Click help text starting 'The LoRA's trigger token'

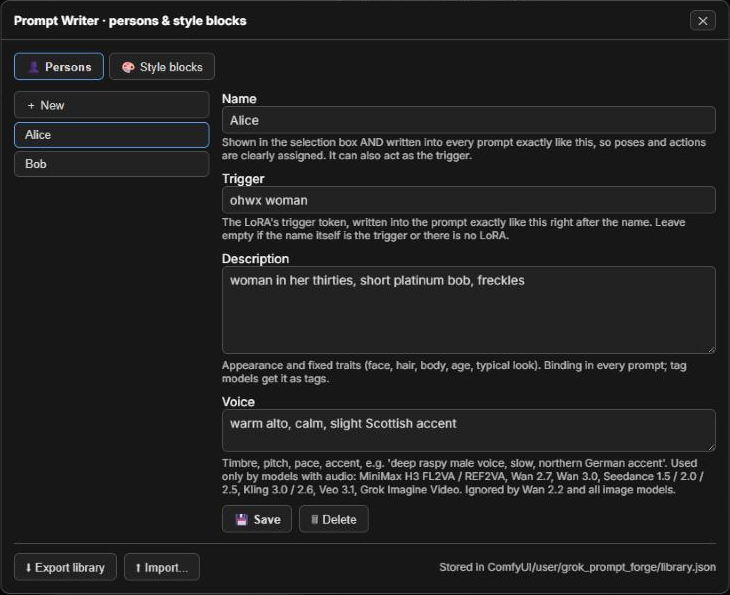click(x=453, y=229)
